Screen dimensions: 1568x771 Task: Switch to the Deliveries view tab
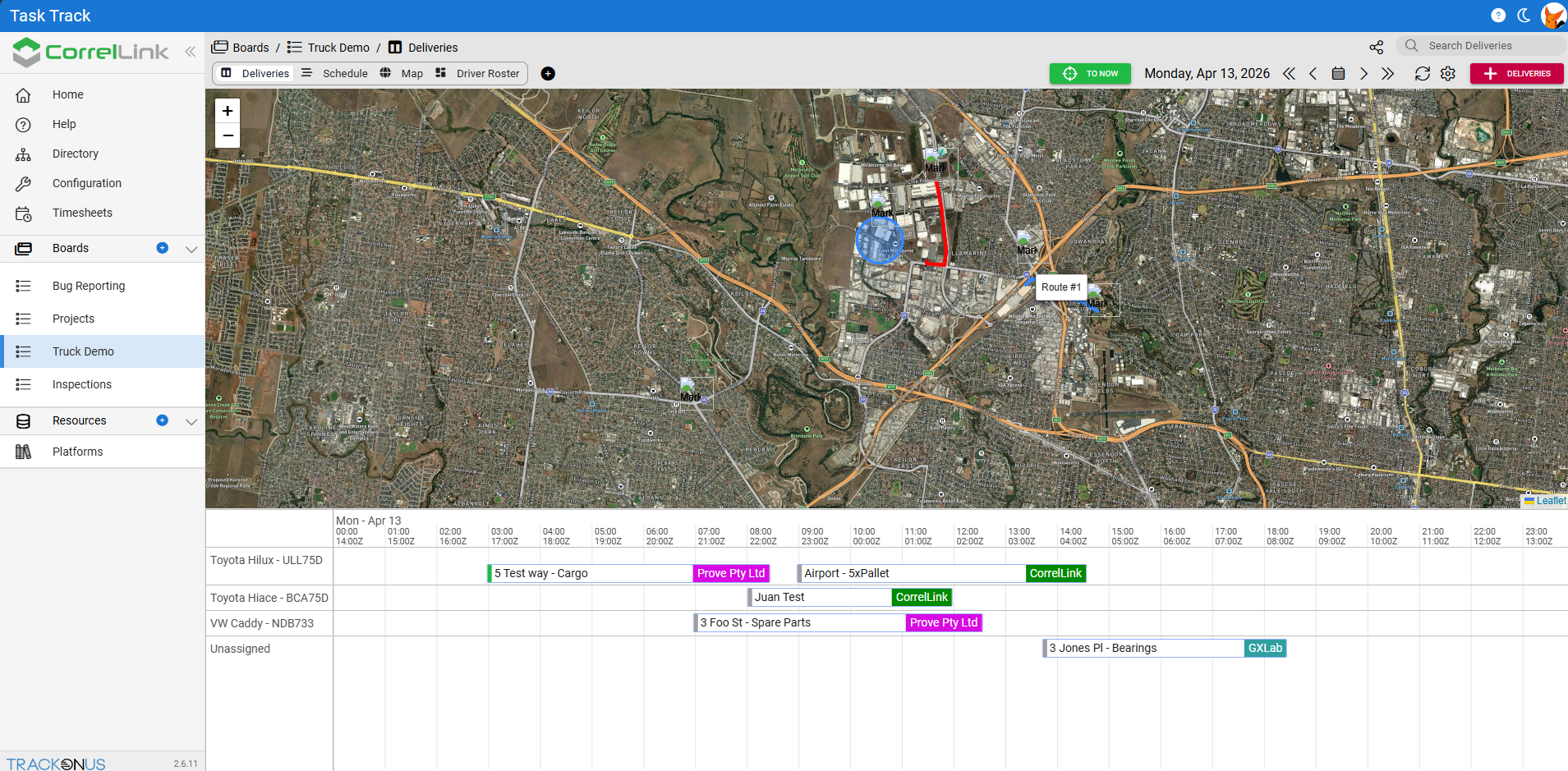click(255, 73)
